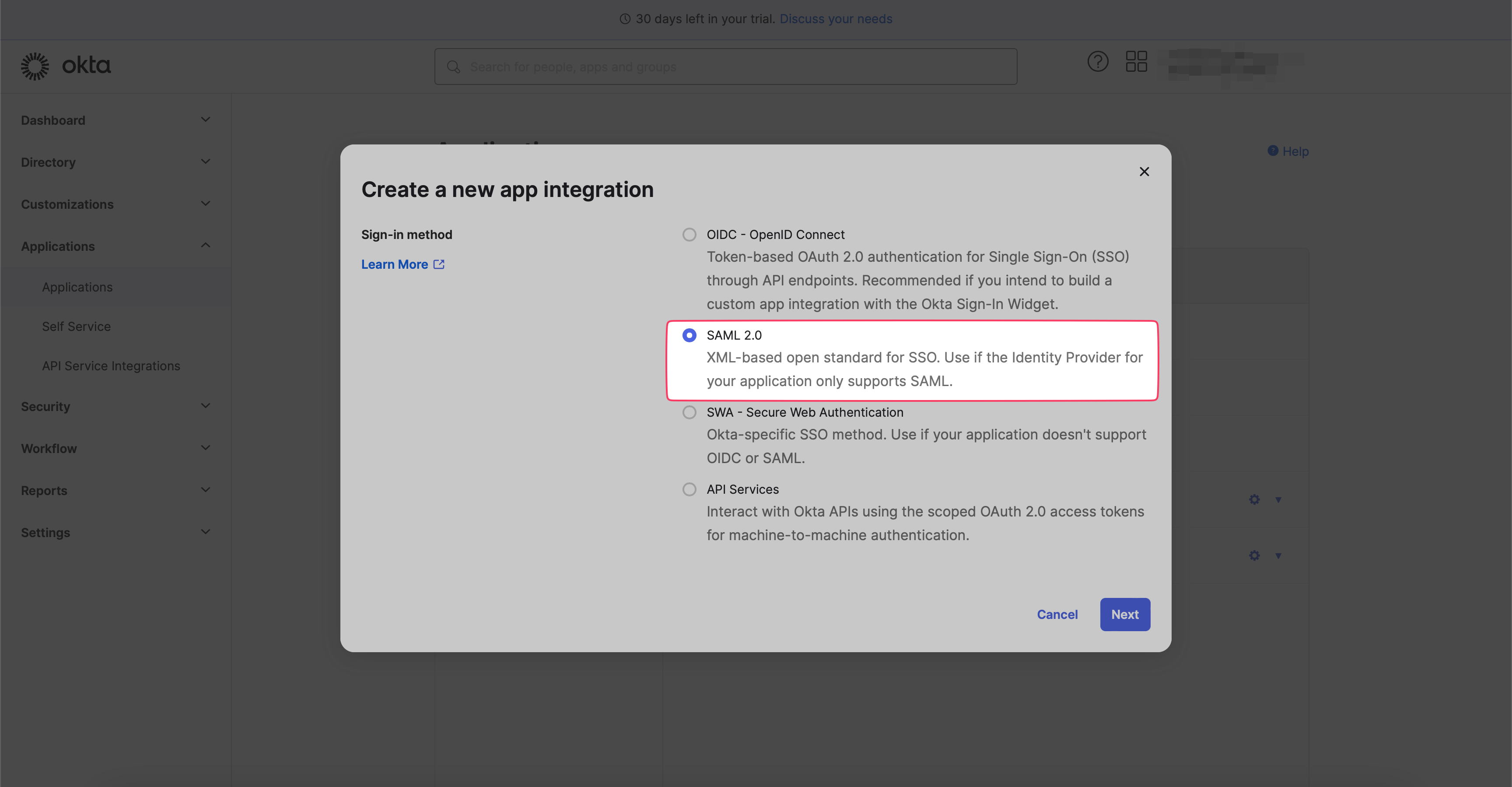The height and width of the screenshot is (787, 1512).
Task: Click the Settings label in sidebar
Action: pyautogui.click(x=45, y=533)
